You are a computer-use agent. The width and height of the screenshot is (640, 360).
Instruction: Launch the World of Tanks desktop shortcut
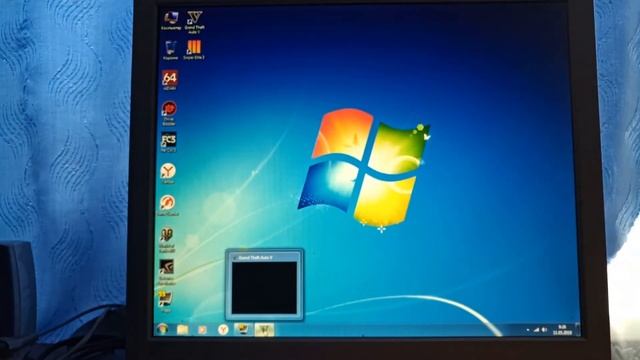(x=166, y=239)
